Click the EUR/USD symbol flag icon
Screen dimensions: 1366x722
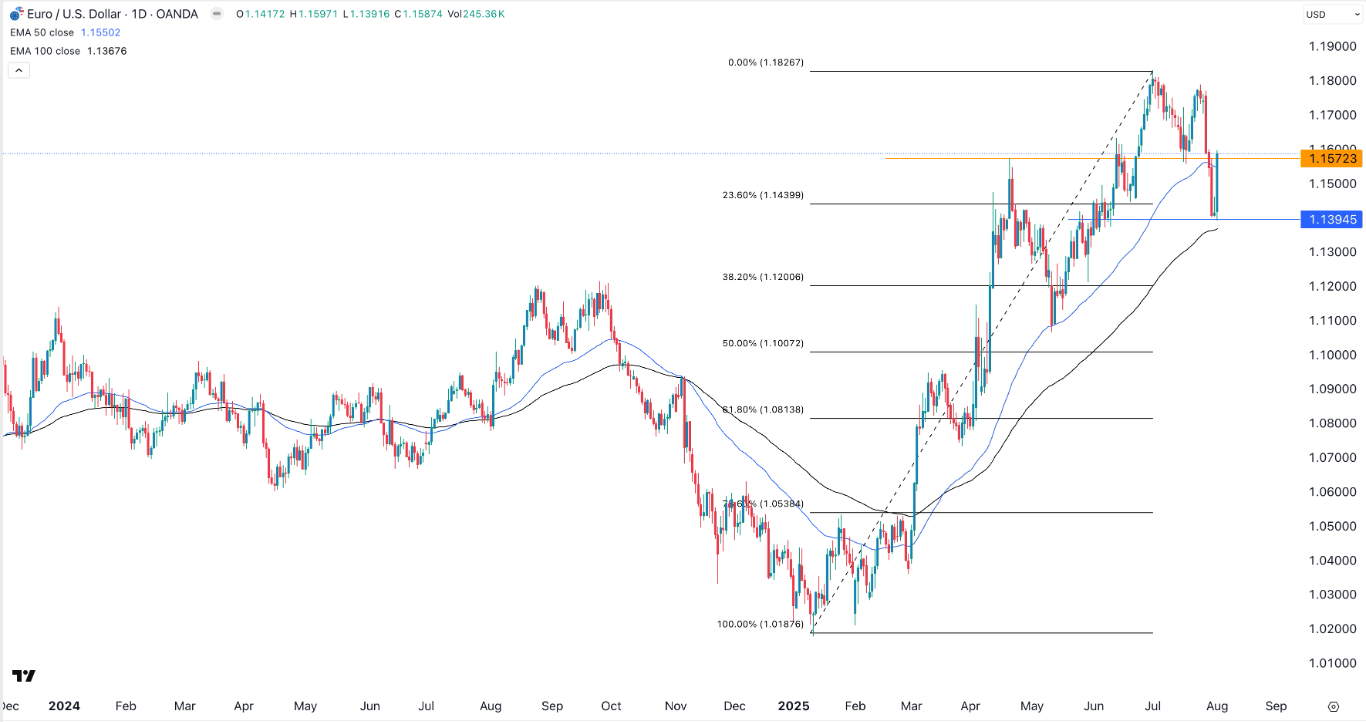click(17, 14)
